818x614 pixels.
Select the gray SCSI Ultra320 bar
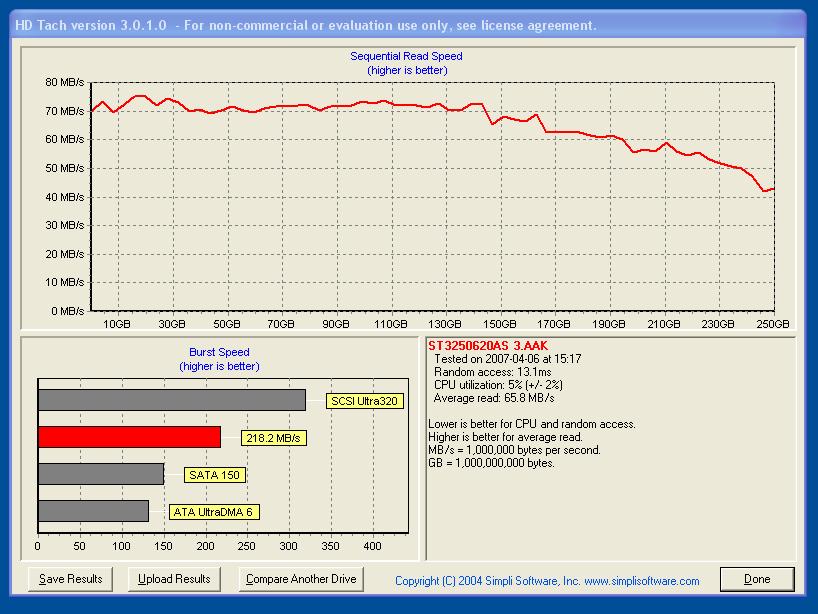coord(171,400)
